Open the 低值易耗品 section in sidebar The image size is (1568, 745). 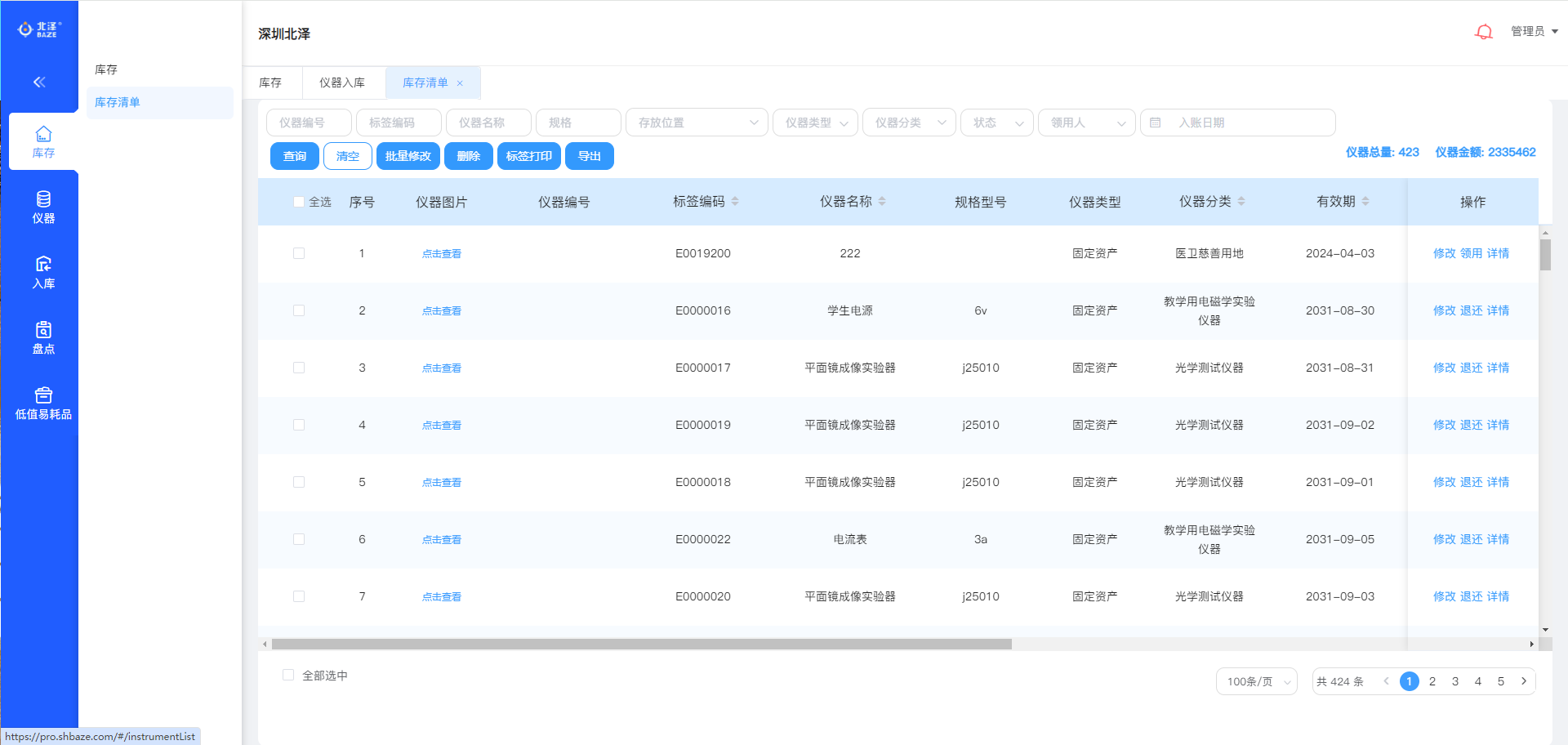tap(43, 404)
